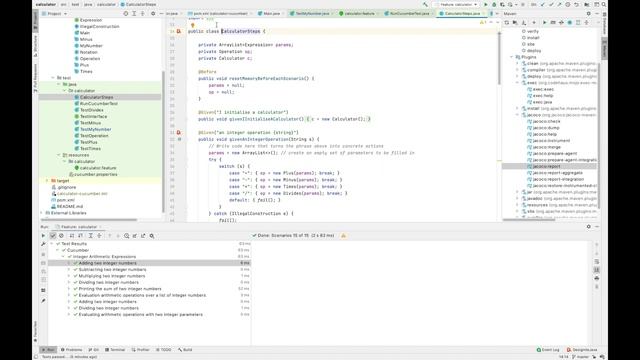Expand all test results icon
Viewport: 640px width, 360px height.
click(91, 236)
